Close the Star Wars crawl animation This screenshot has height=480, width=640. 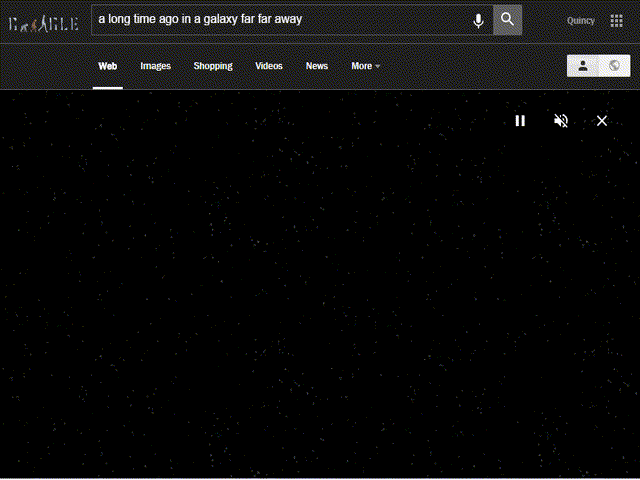[x=602, y=121]
